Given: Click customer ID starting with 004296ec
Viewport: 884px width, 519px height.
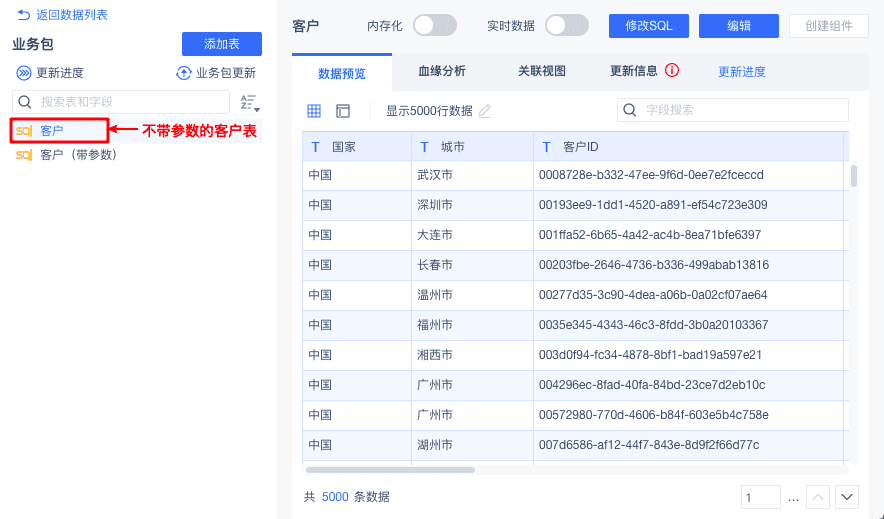Looking at the screenshot, I should 652,385.
